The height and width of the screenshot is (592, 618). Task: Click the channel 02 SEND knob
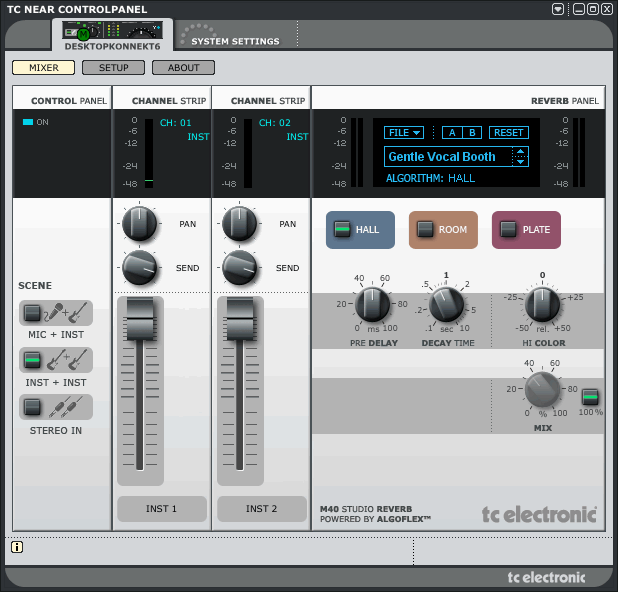[x=239, y=268]
